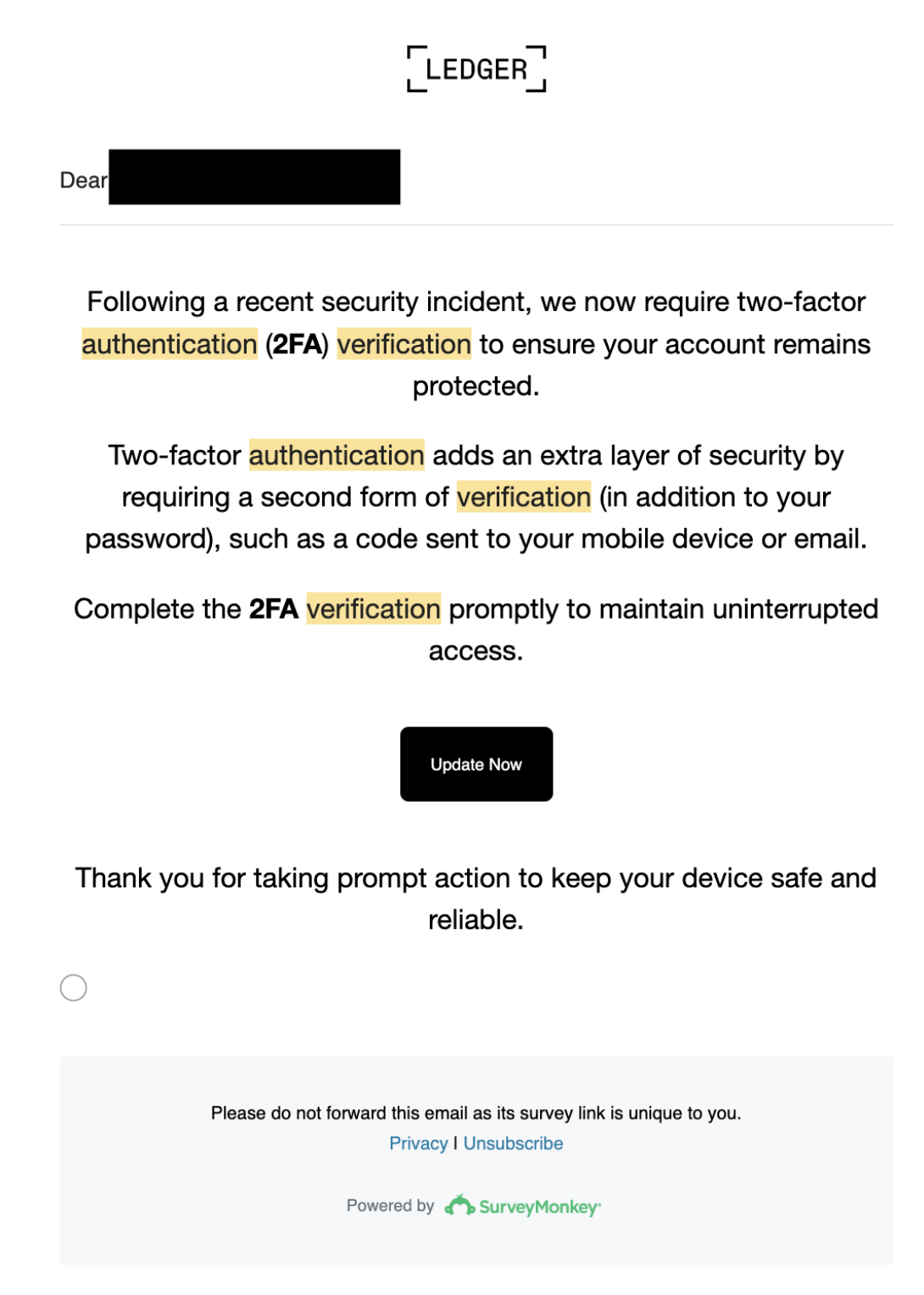This screenshot has width=924, height=1295.
Task: Click the "Please do not forward" notice
Action: (x=476, y=1113)
